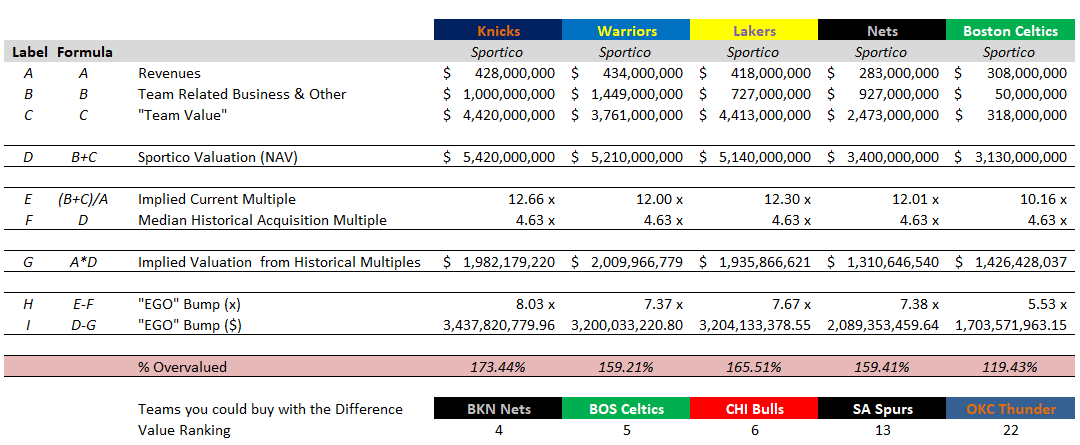
Task: Click Nets revenue 283,000,000
Action: 899,73
